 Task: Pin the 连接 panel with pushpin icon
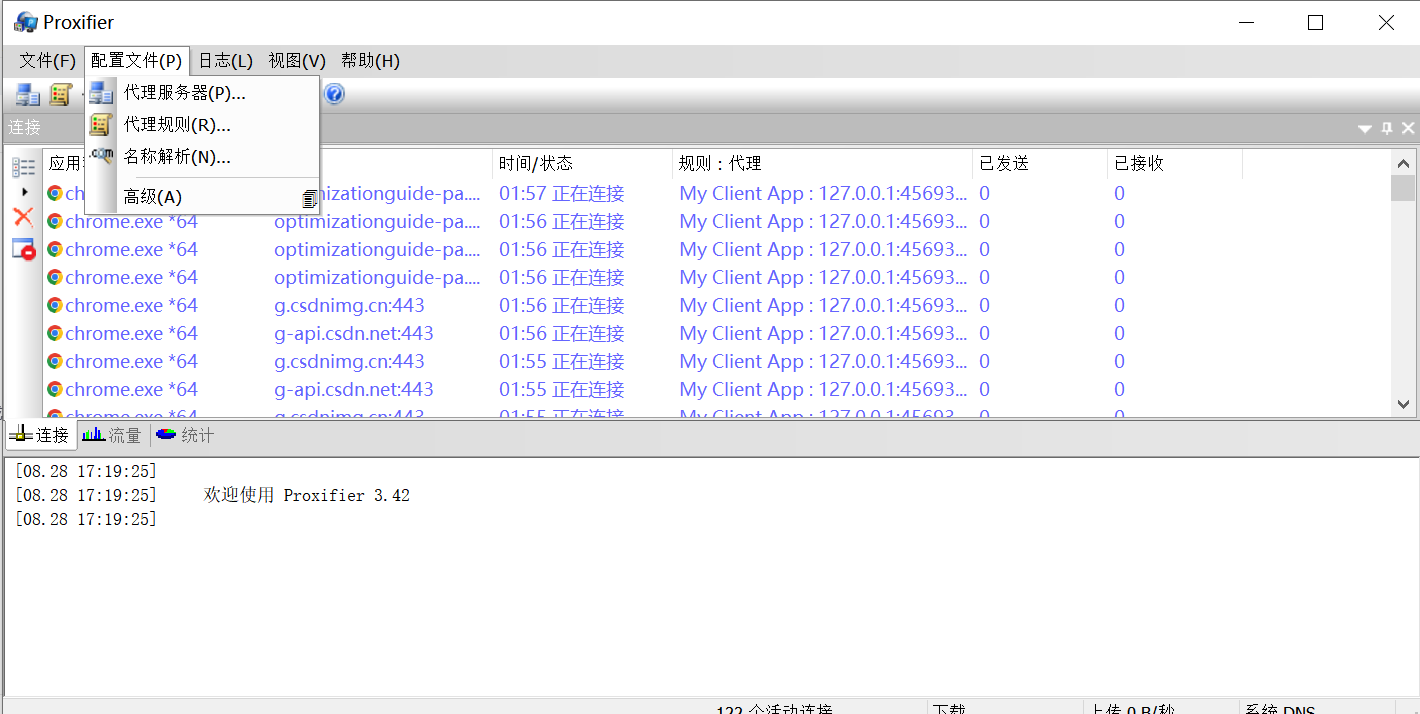click(x=1387, y=128)
